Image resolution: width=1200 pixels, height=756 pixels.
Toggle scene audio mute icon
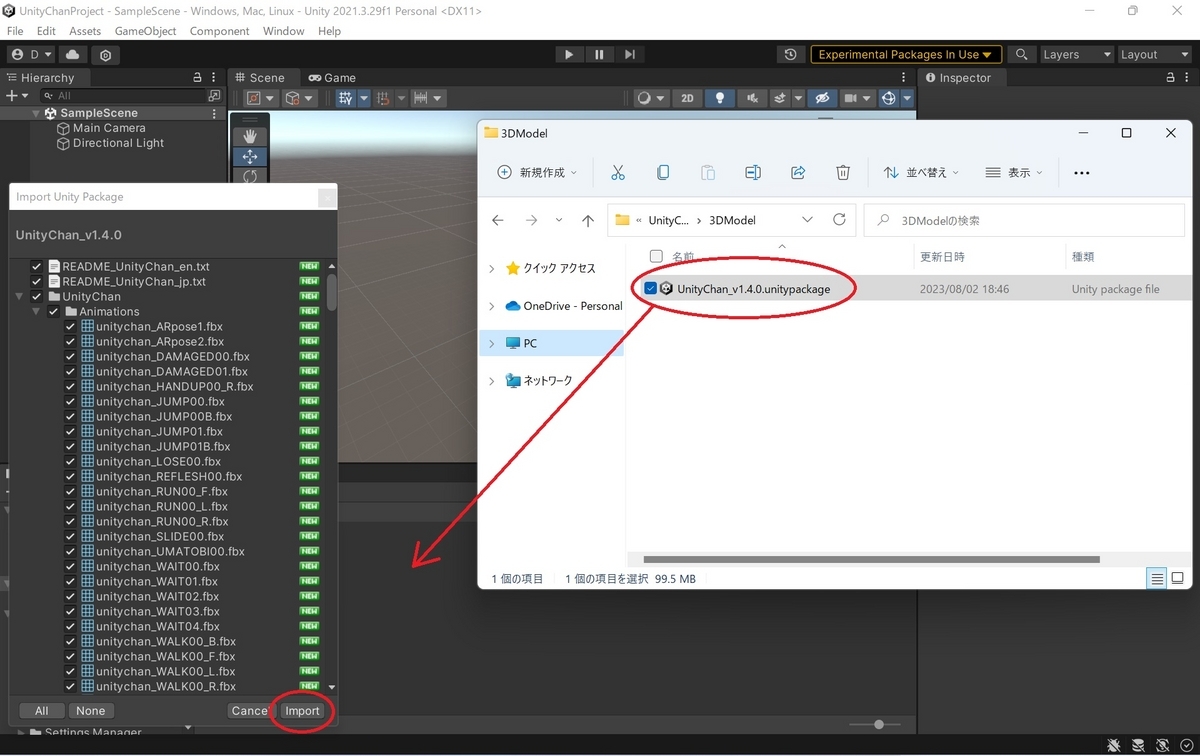point(751,98)
